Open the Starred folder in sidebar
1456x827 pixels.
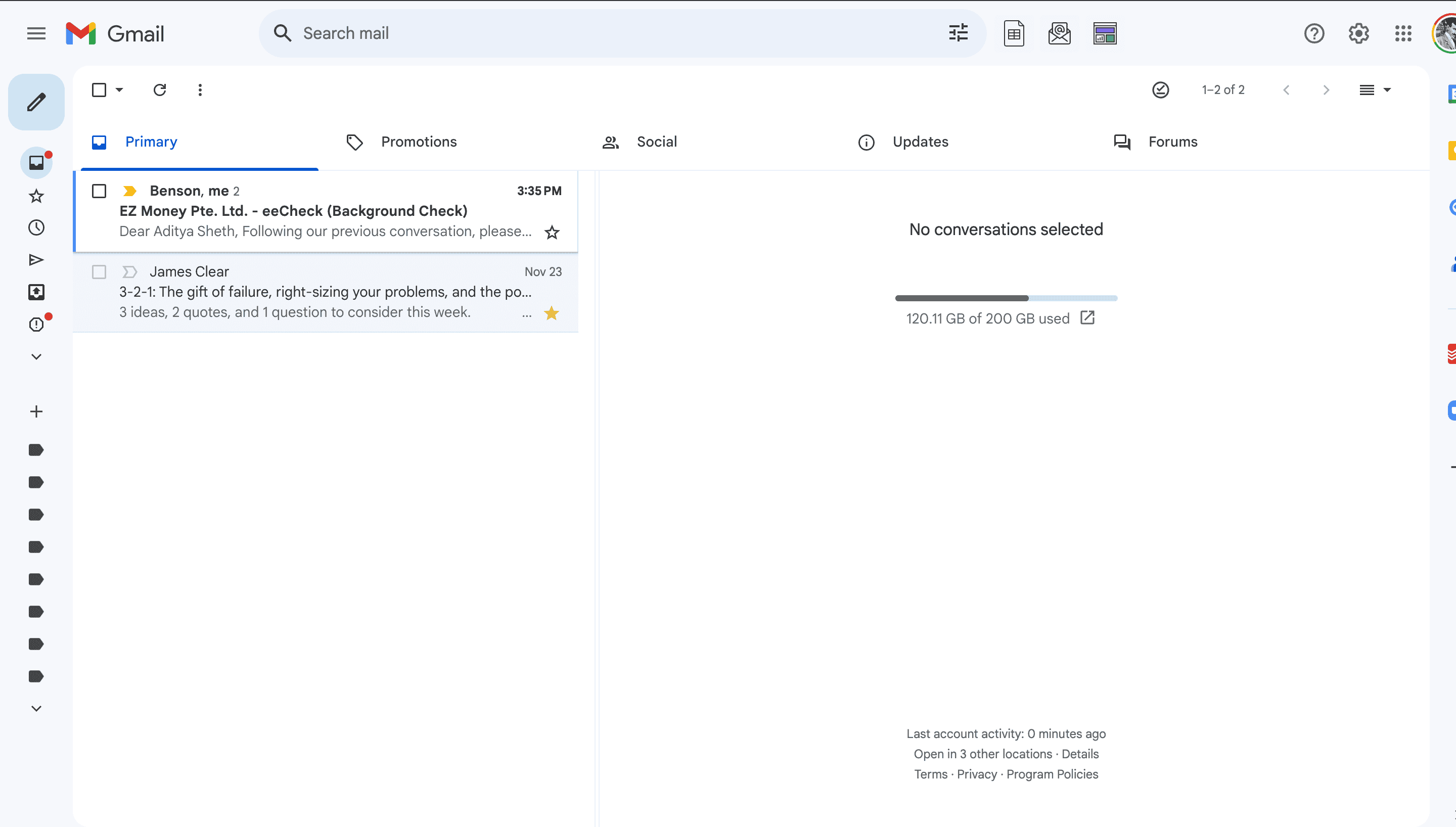tap(36, 196)
